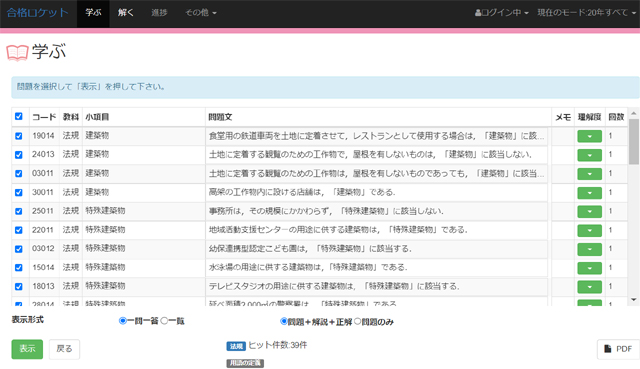This screenshot has height=369, width=640.
Task: Uncheck the checkbox for row 22011
Action: (x=19, y=230)
